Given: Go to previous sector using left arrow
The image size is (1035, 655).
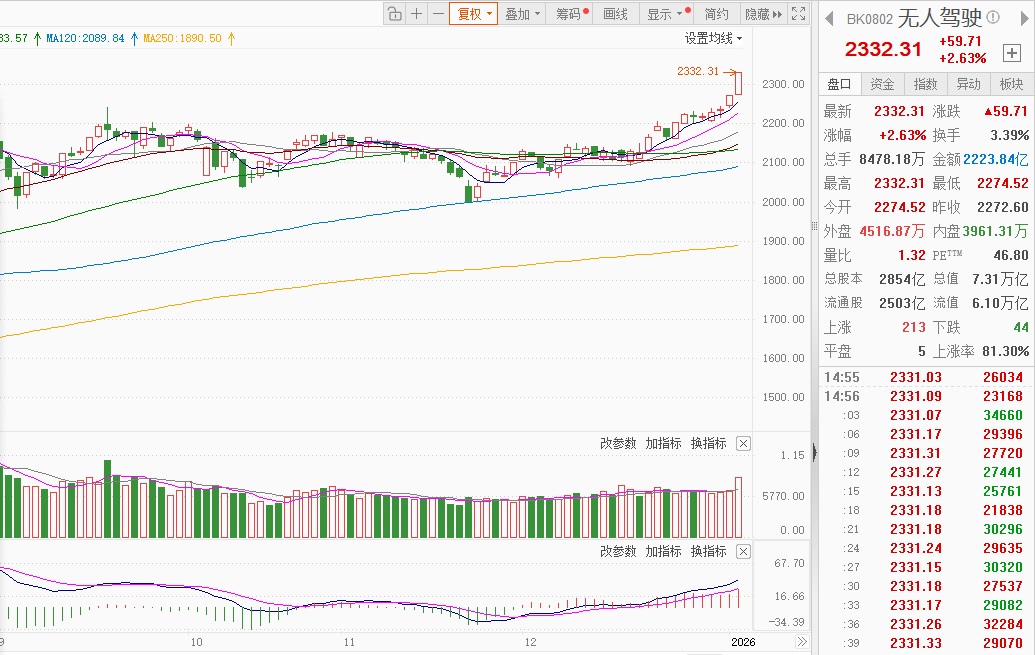Looking at the screenshot, I should pos(829,18).
